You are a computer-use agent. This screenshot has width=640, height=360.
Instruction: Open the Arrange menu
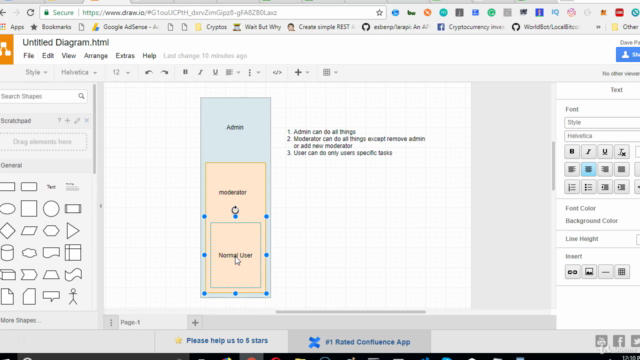(x=96, y=56)
